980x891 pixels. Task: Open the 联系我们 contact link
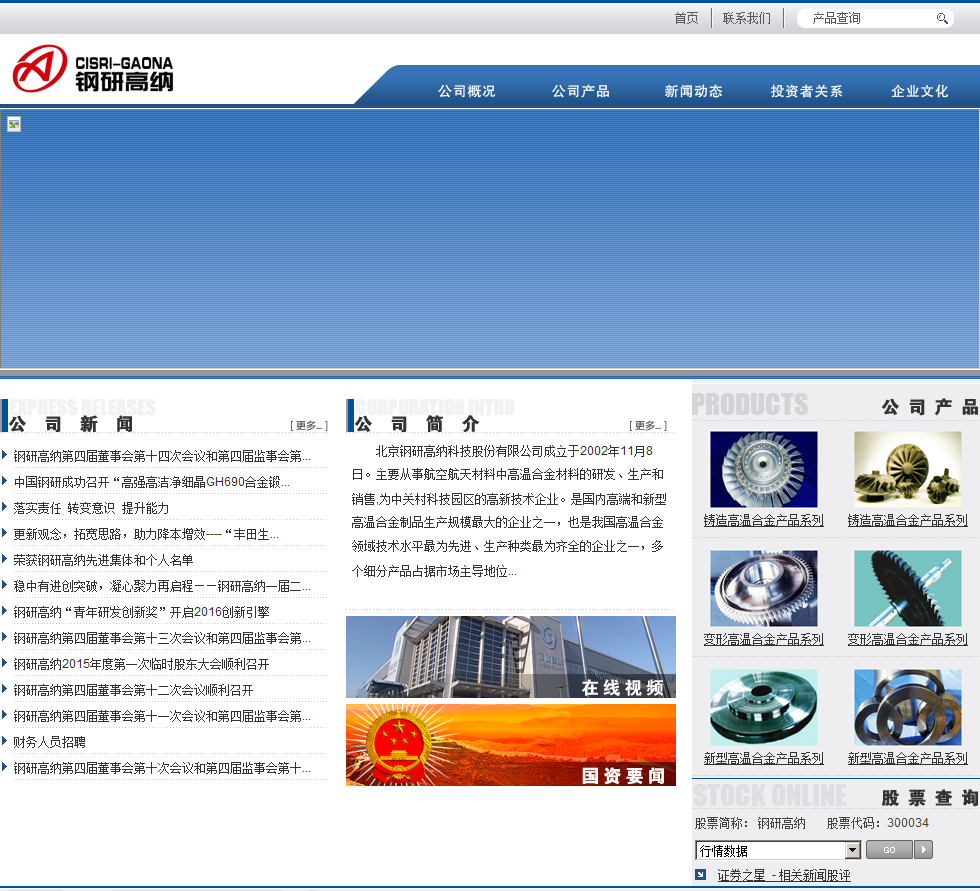click(x=747, y=18)
